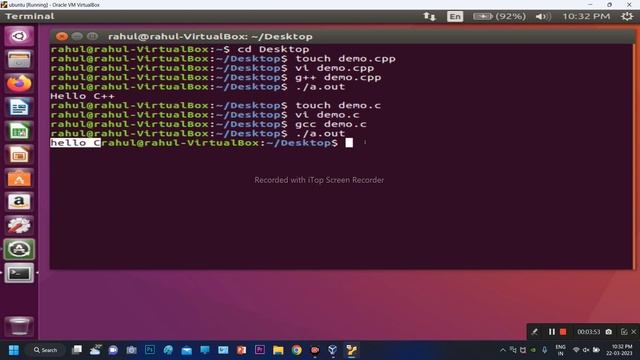This screenshot has width=640, height=360.
Task: Open the battery indicator showing 92%
Action: click(x=499, y=16)
